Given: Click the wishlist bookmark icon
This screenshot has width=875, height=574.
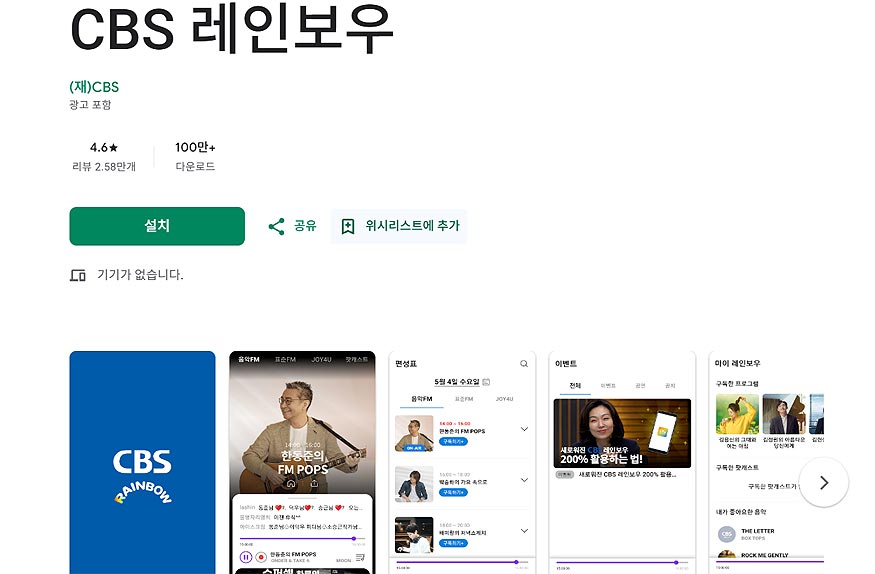Looking at the screenshot, I should [x=348, y=226].
